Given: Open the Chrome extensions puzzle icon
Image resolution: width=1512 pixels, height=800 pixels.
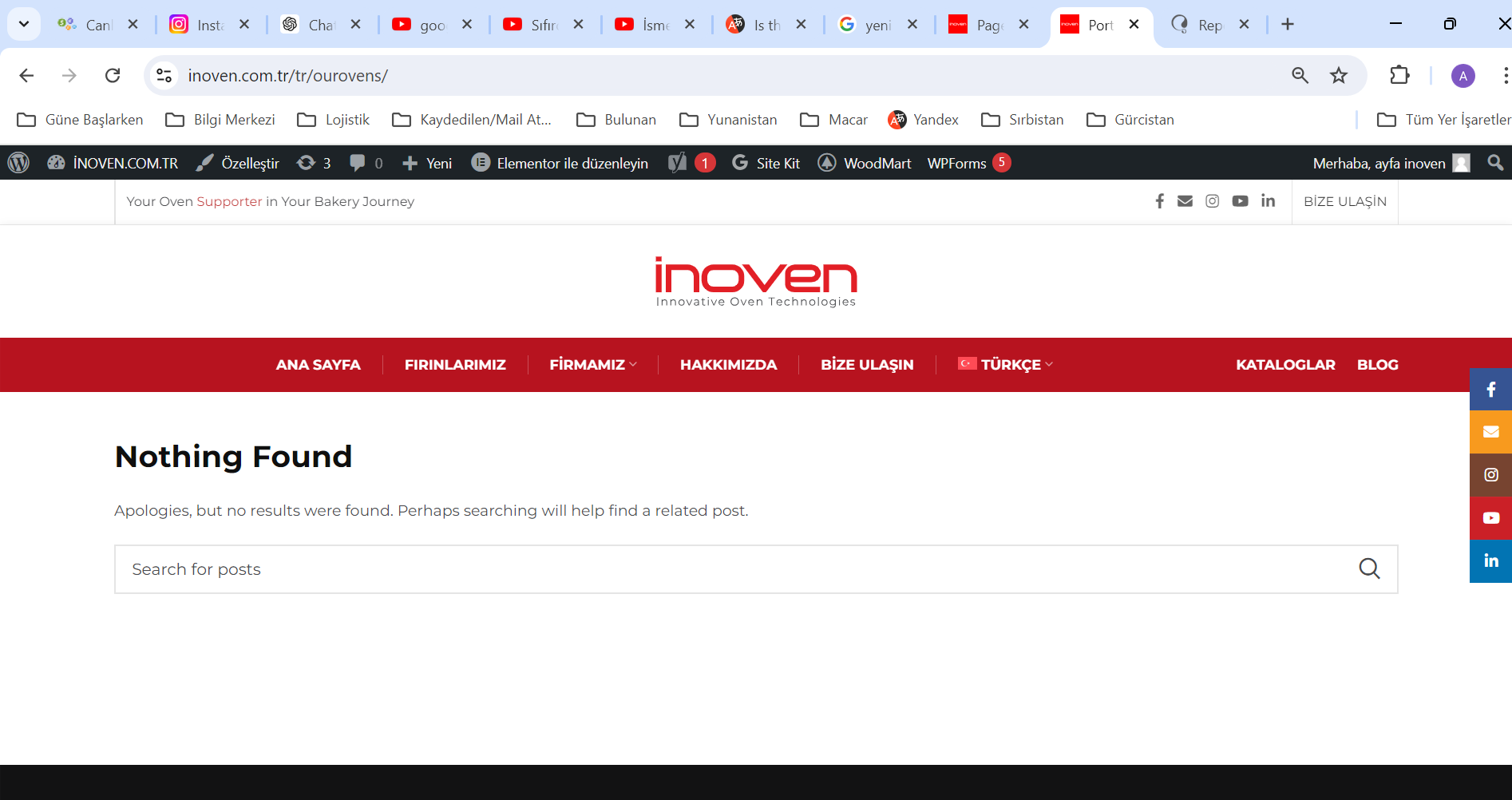Looking at the screenshot, I should coord(1399,76).
